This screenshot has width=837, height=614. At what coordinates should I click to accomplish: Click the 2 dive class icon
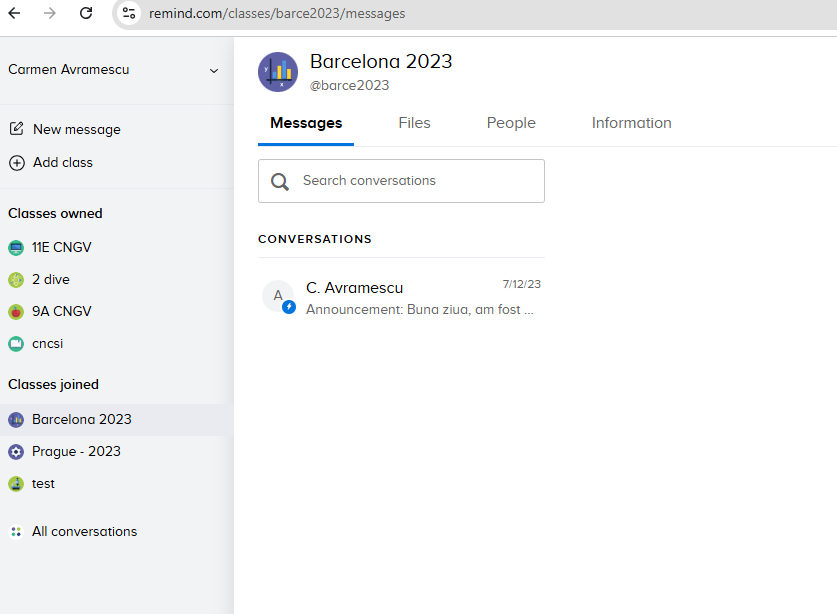(x=15, y=279)
